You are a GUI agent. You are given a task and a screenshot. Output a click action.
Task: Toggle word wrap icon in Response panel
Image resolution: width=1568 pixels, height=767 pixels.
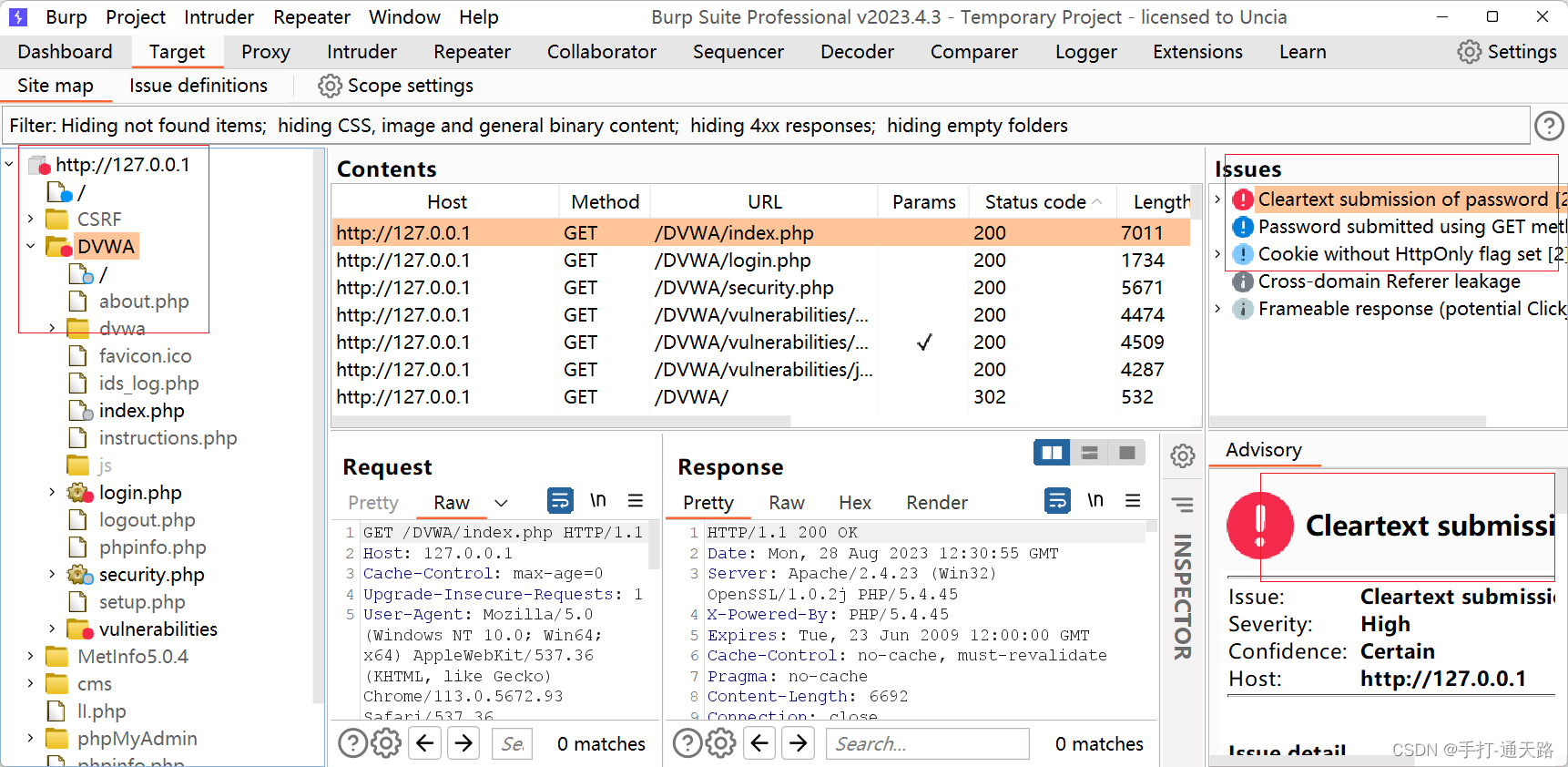click(x=1057, y=500)
